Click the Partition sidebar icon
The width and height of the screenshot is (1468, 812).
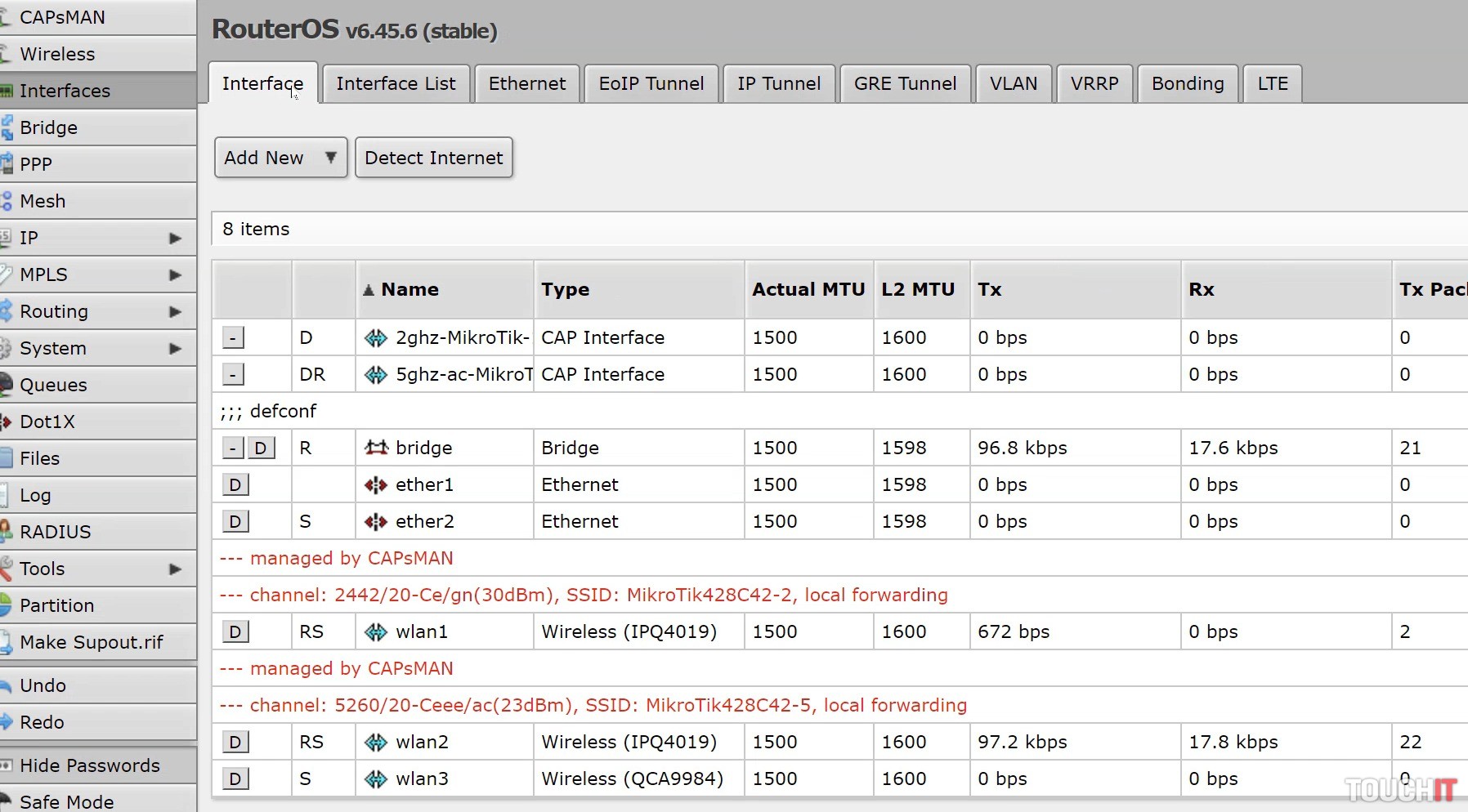click(7, 605)
